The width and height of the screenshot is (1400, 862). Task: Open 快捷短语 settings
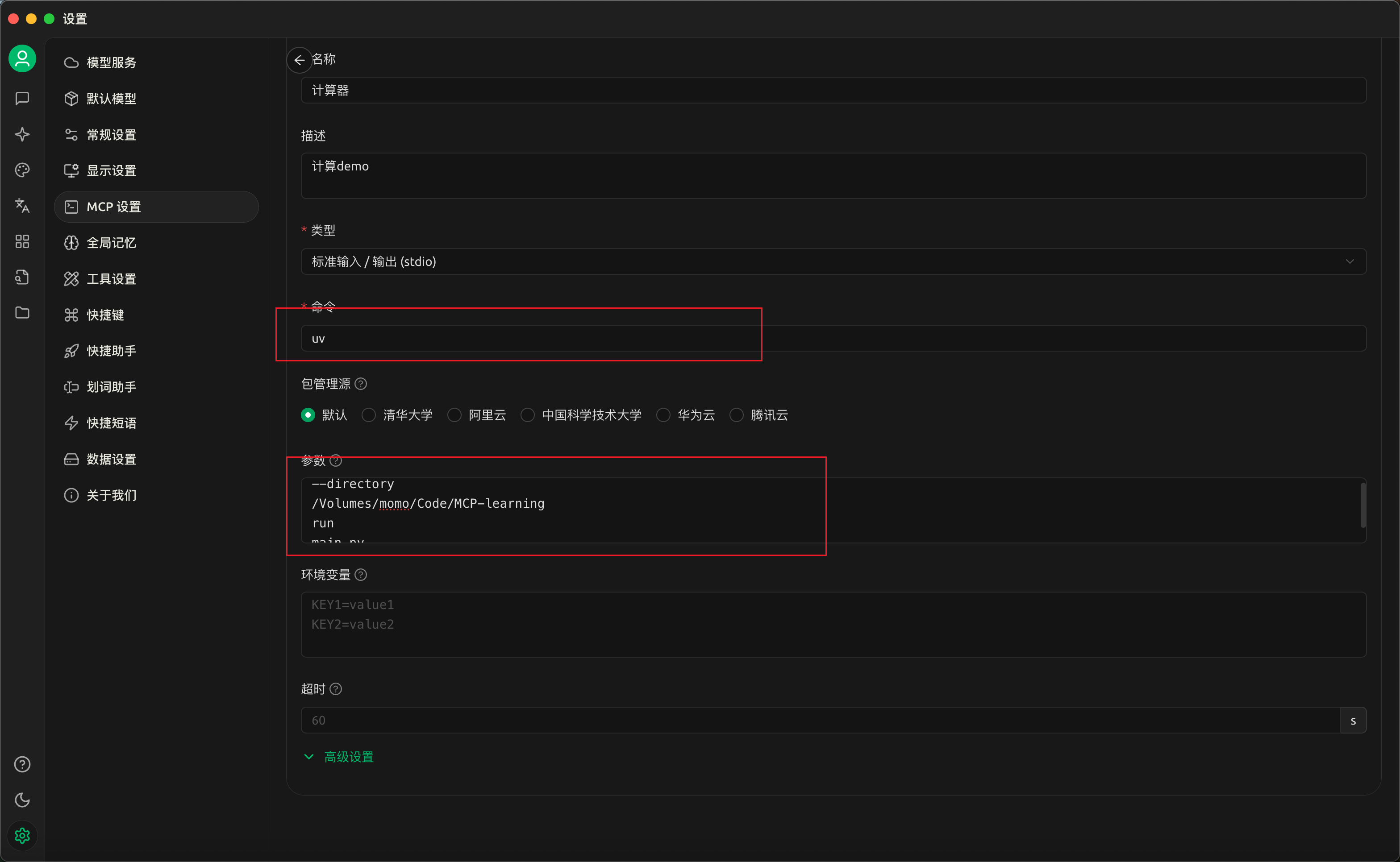point(156,423)
